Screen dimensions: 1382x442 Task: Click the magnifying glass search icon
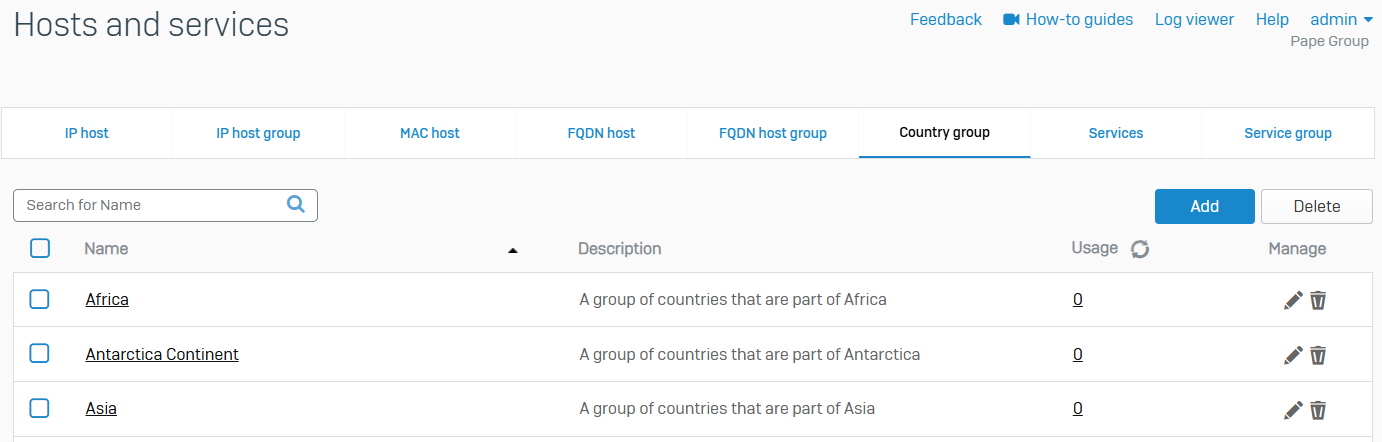[x=296, y=205]
